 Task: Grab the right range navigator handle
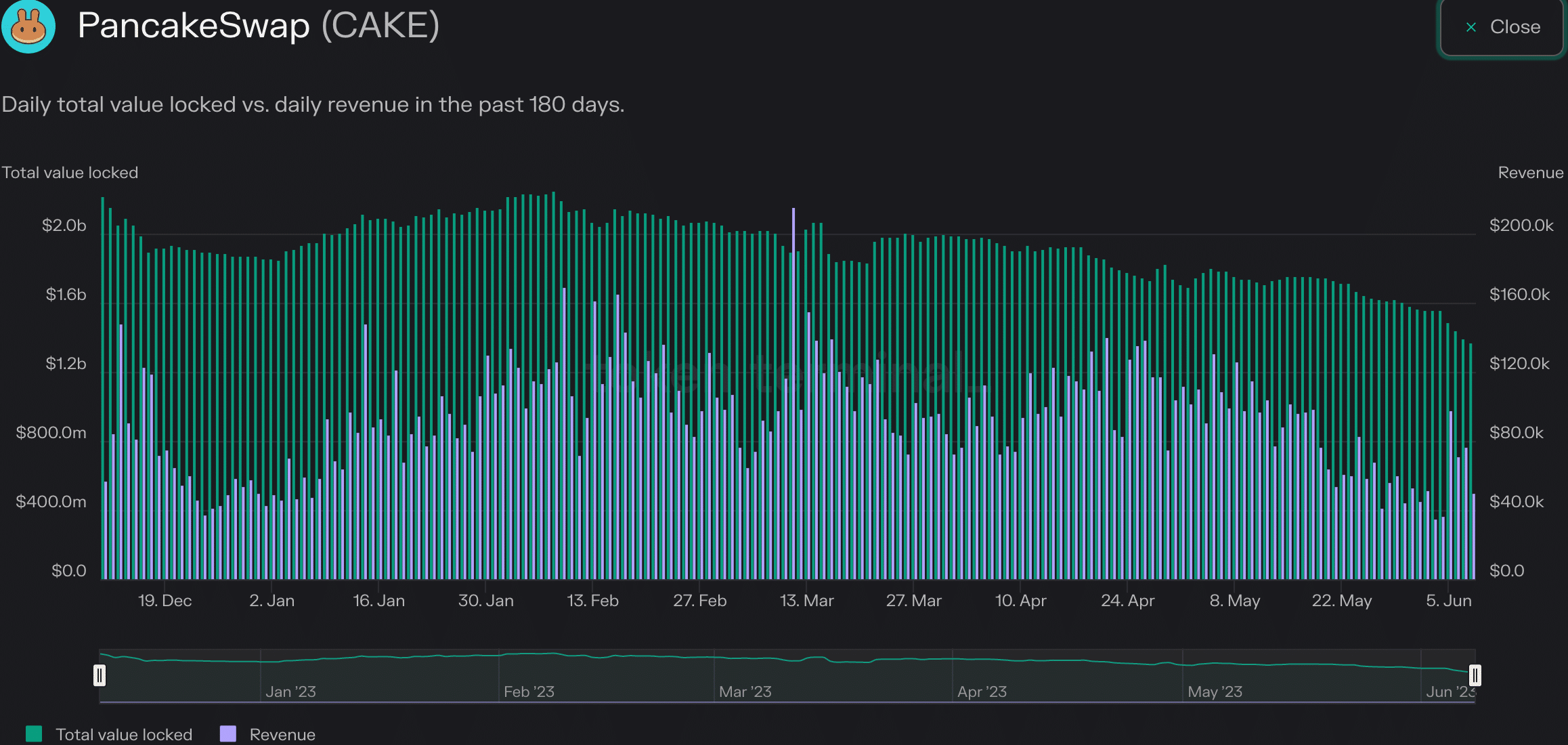coord(1475,675)
